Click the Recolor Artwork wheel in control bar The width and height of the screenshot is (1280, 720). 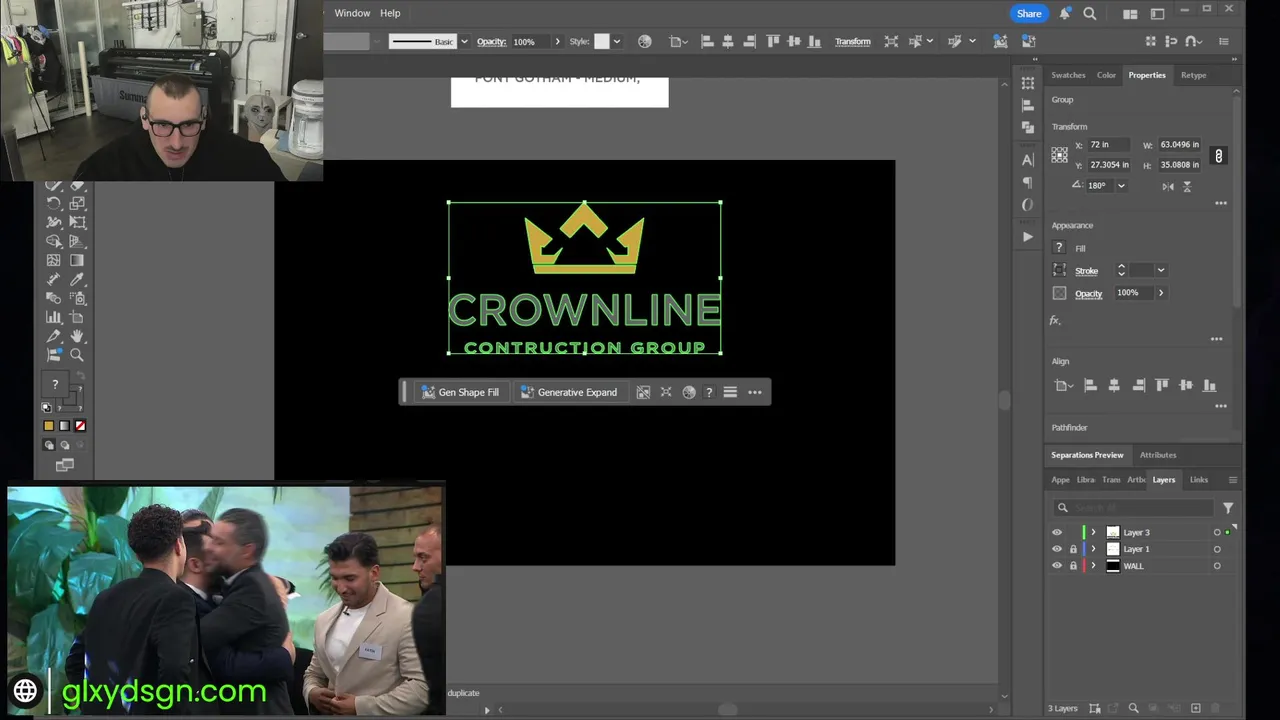coord(644,41)
